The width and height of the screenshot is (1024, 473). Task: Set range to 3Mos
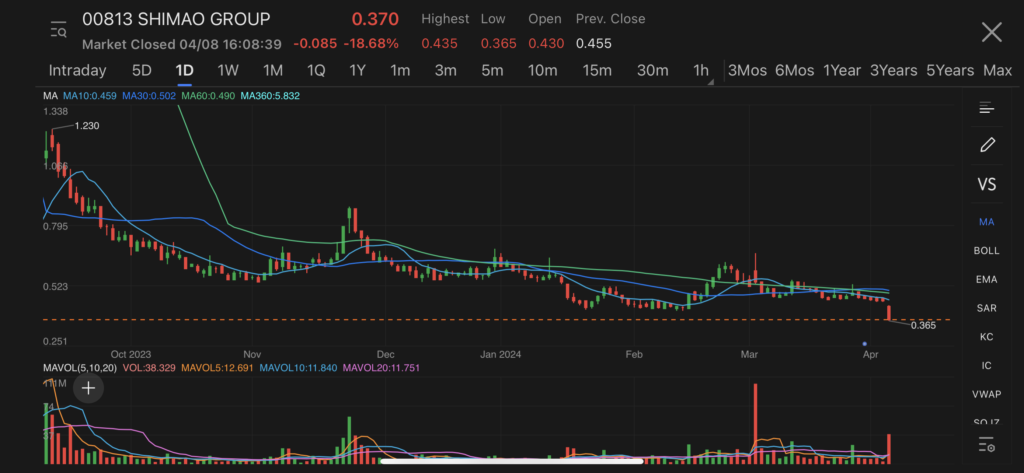click(747, 71)
